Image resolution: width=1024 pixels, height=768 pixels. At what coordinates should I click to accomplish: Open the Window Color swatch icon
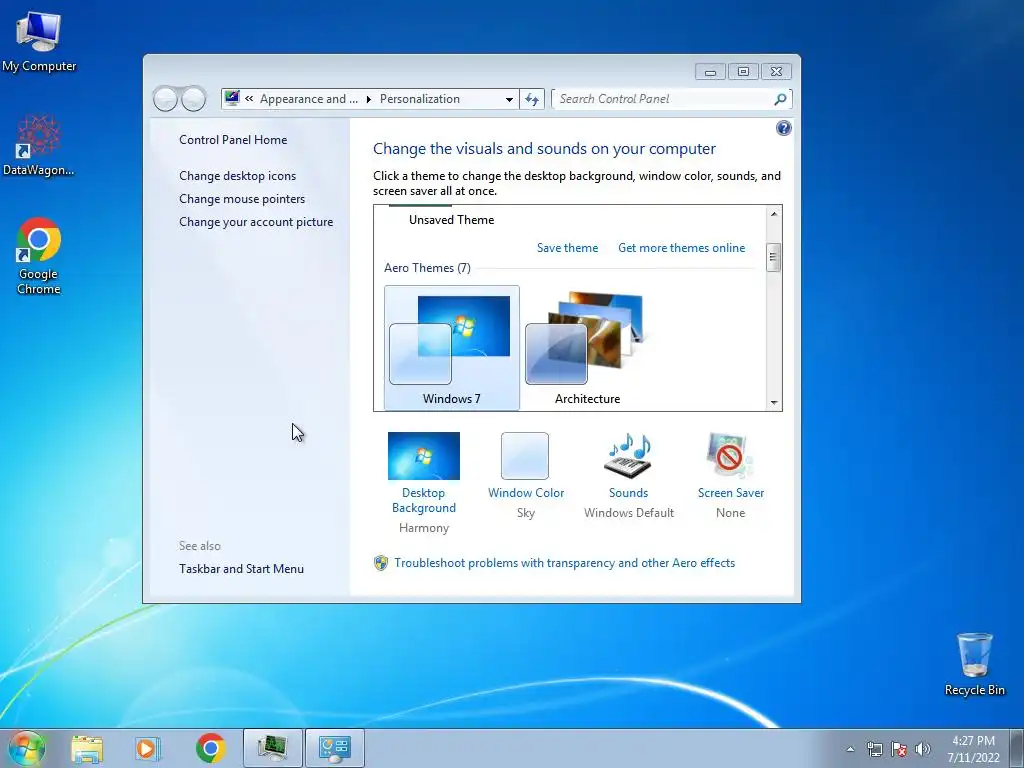click(524, 456)
